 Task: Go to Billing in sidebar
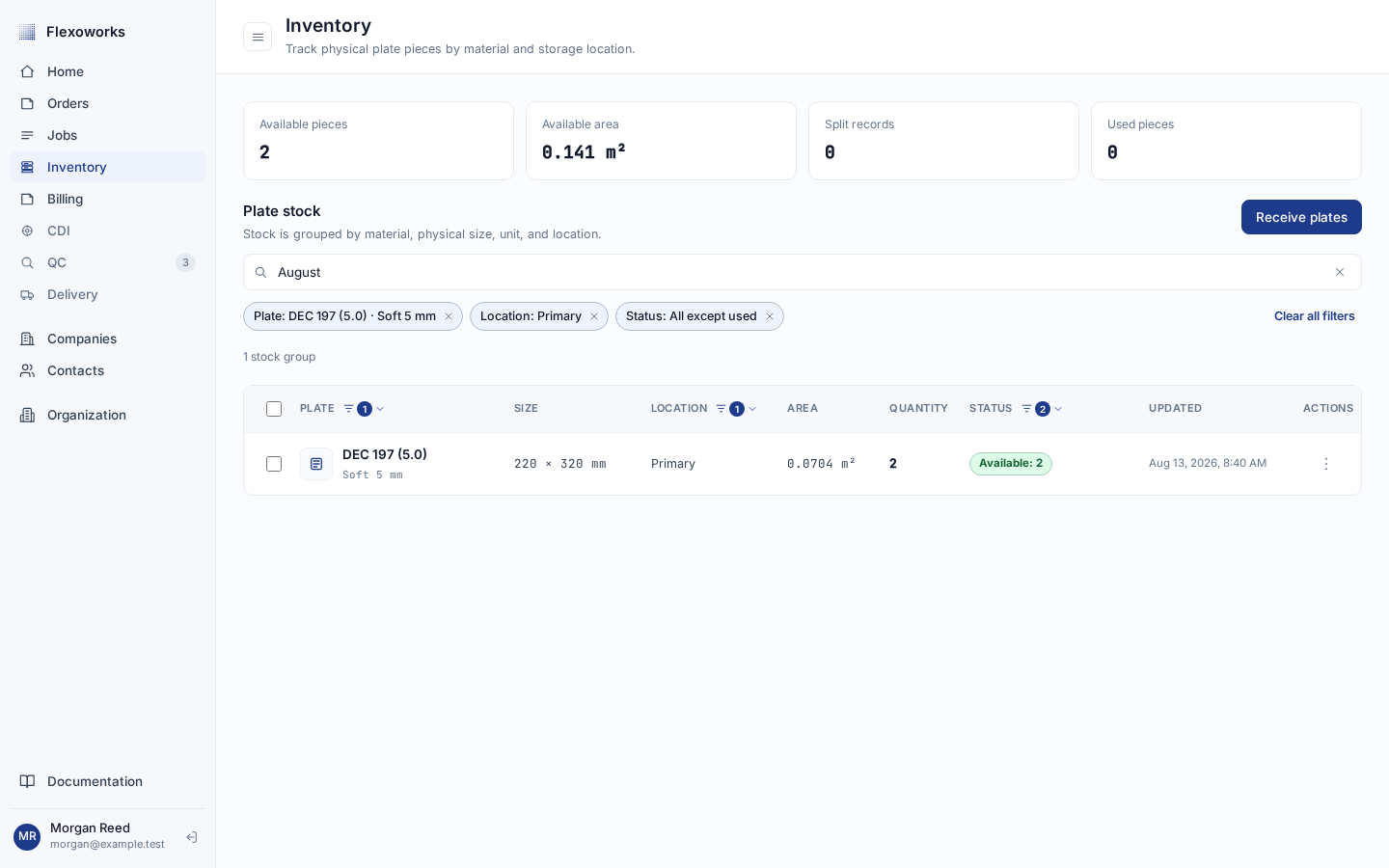click(107, 199)
